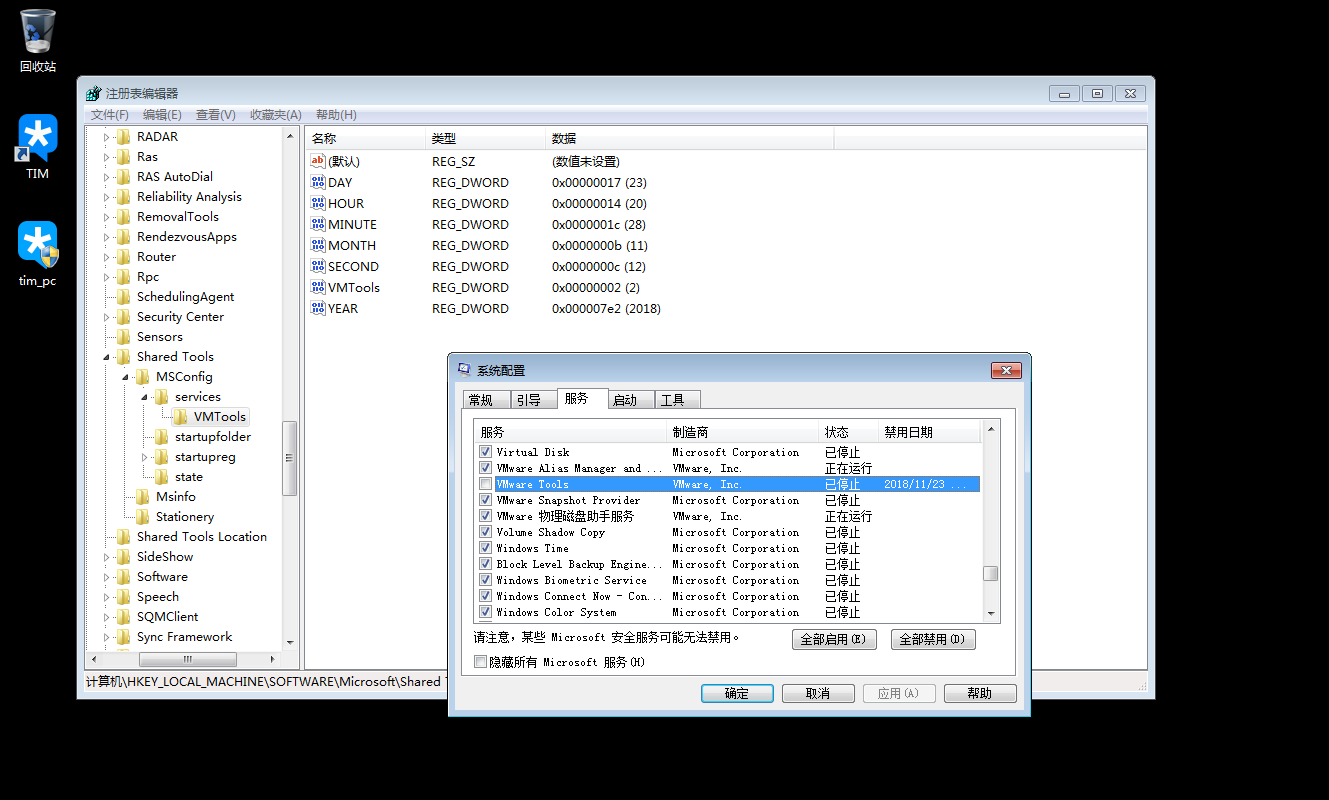Click the REG_DWORD icon next to DAY
Image resolution: width=1329 pixels, height=800 pixels.
click(x=319, y=182)
